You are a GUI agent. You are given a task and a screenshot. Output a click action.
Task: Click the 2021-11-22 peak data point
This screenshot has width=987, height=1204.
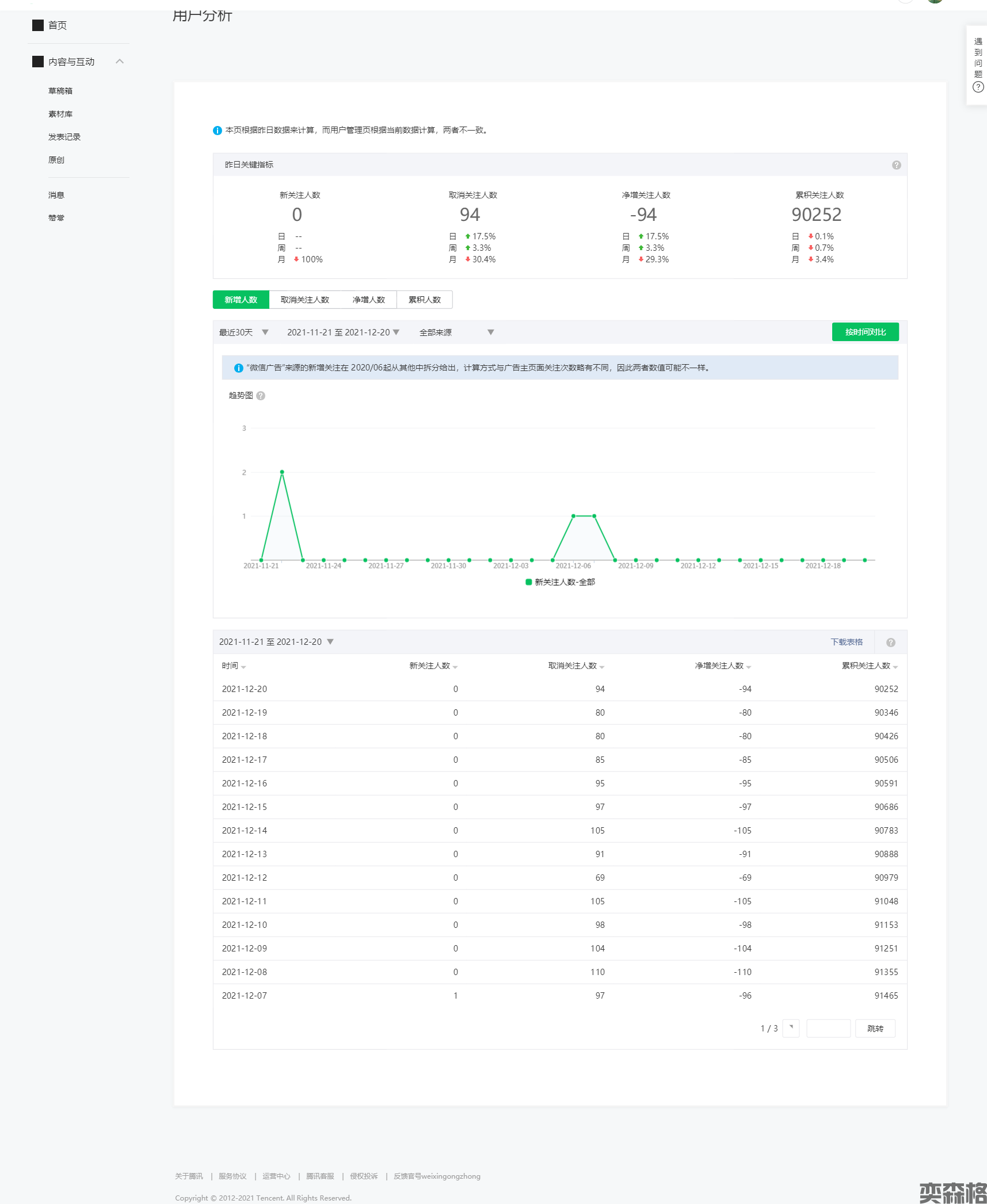(x=282, y=472)
